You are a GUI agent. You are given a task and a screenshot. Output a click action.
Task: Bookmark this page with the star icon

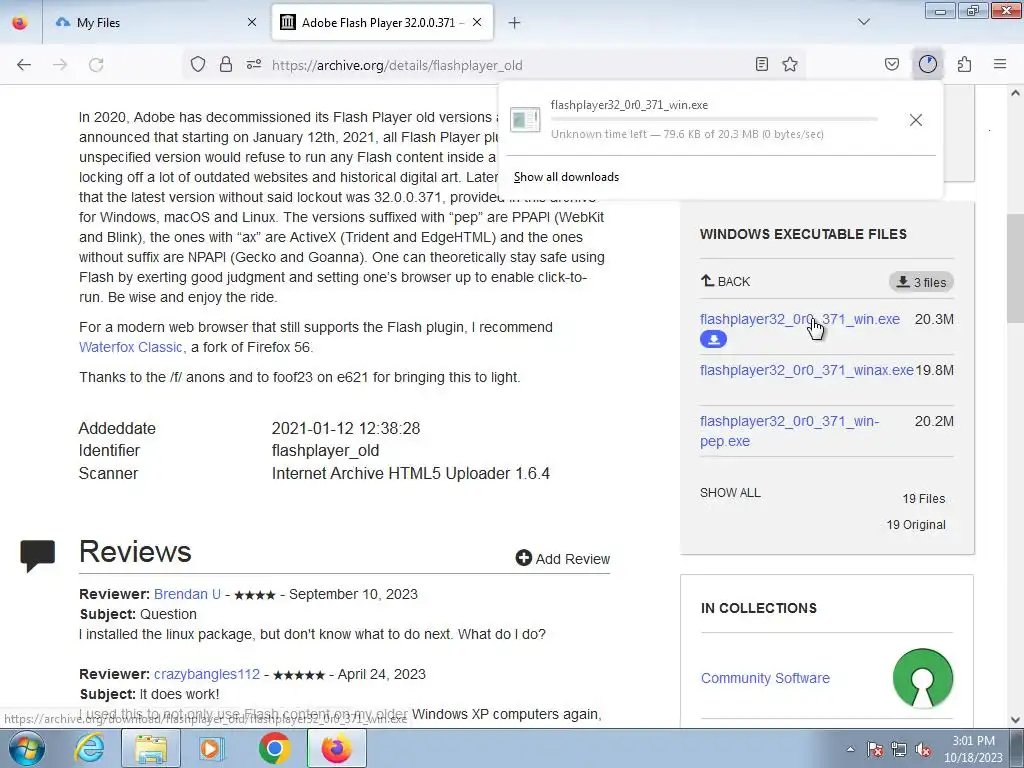(790, 64)
